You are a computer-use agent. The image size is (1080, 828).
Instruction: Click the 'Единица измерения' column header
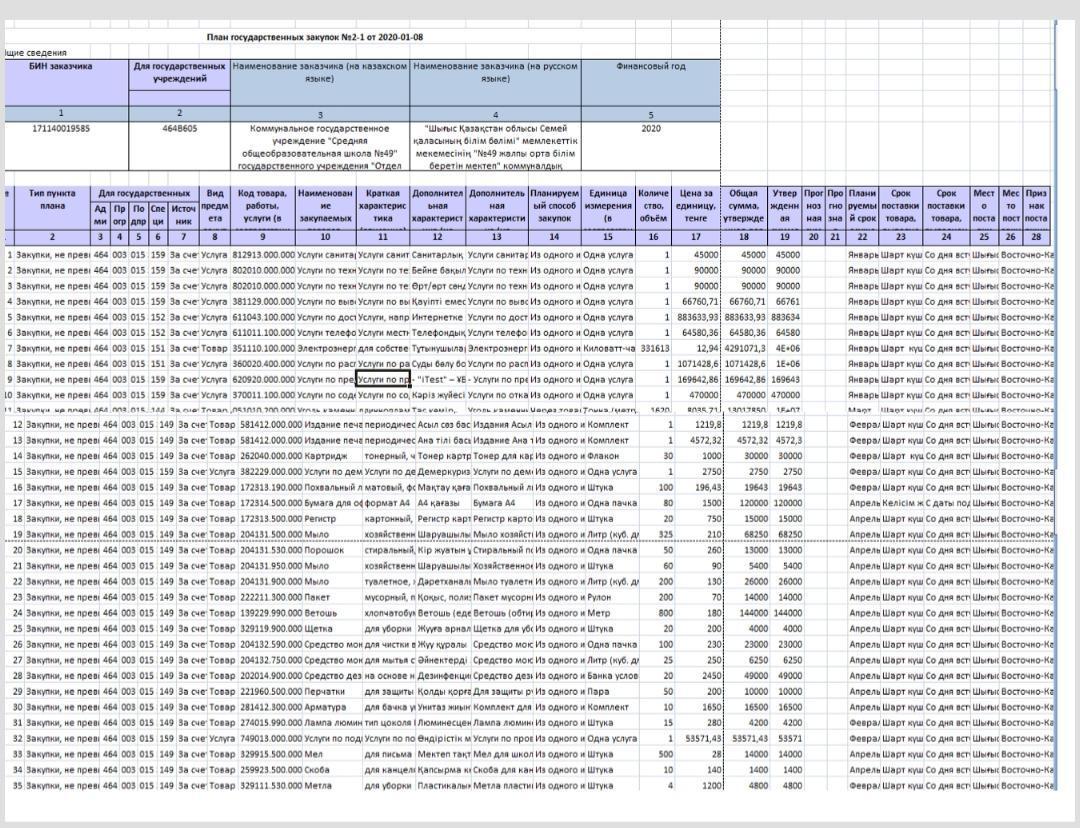pos(608,206)
